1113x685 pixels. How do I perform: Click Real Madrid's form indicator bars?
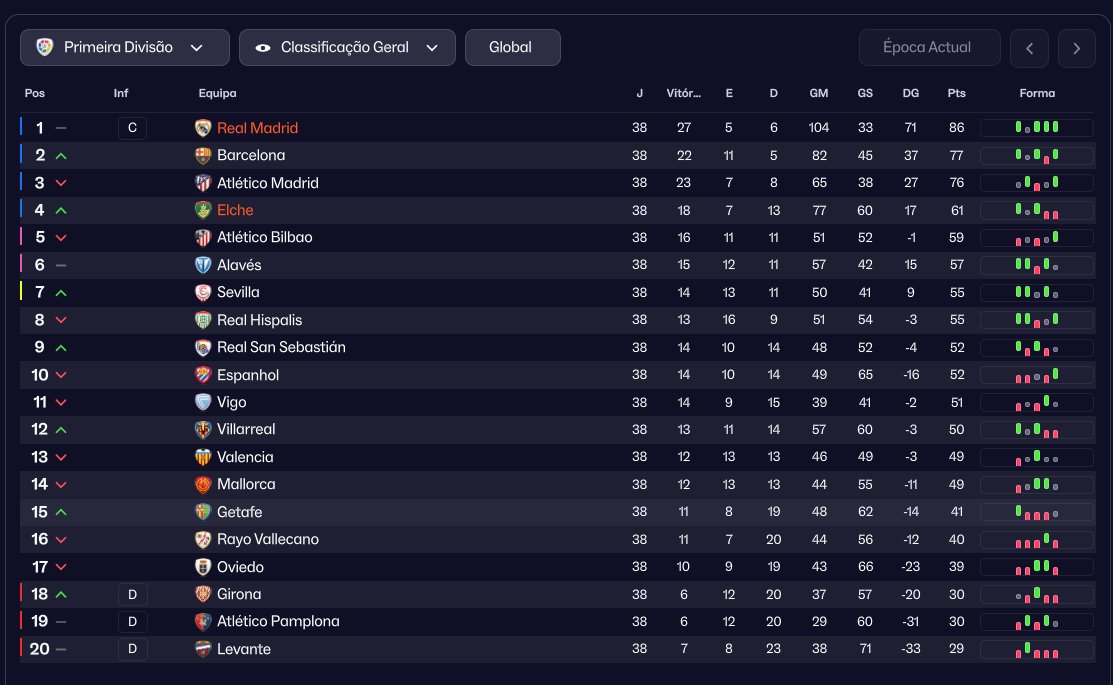pyautogui.click(x=1036, y=128)
